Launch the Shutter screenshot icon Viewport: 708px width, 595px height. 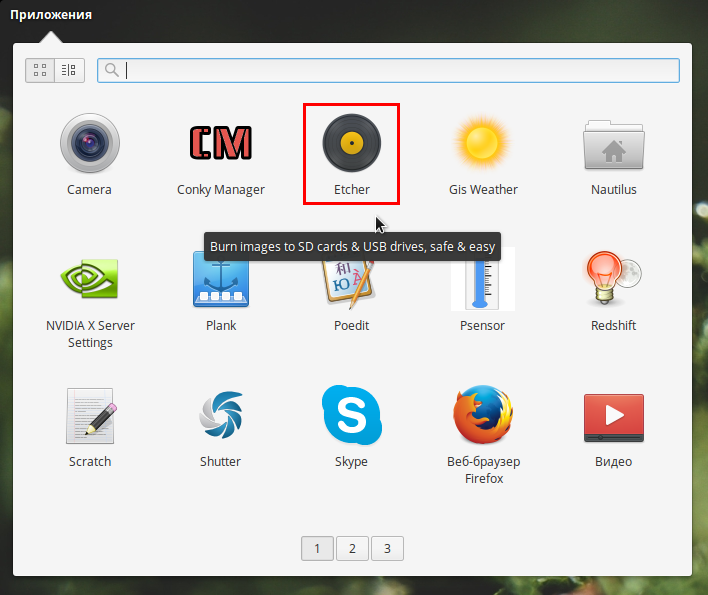click(221, 415)
